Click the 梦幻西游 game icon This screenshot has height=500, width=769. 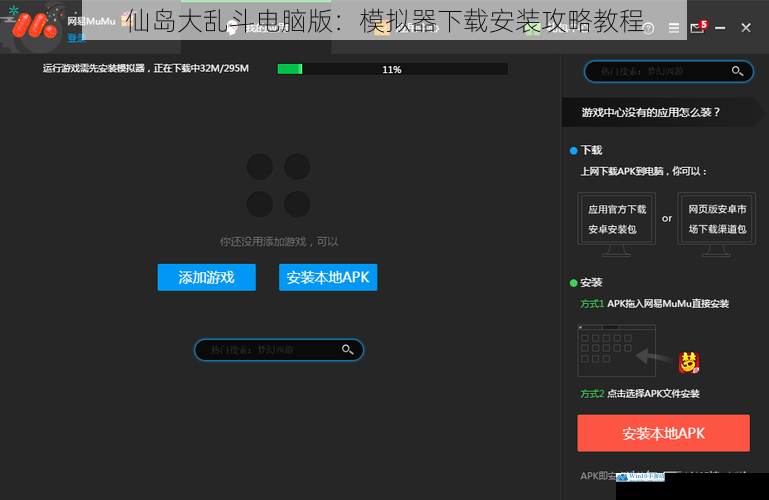pyautogui.click(x=689, y=363)
